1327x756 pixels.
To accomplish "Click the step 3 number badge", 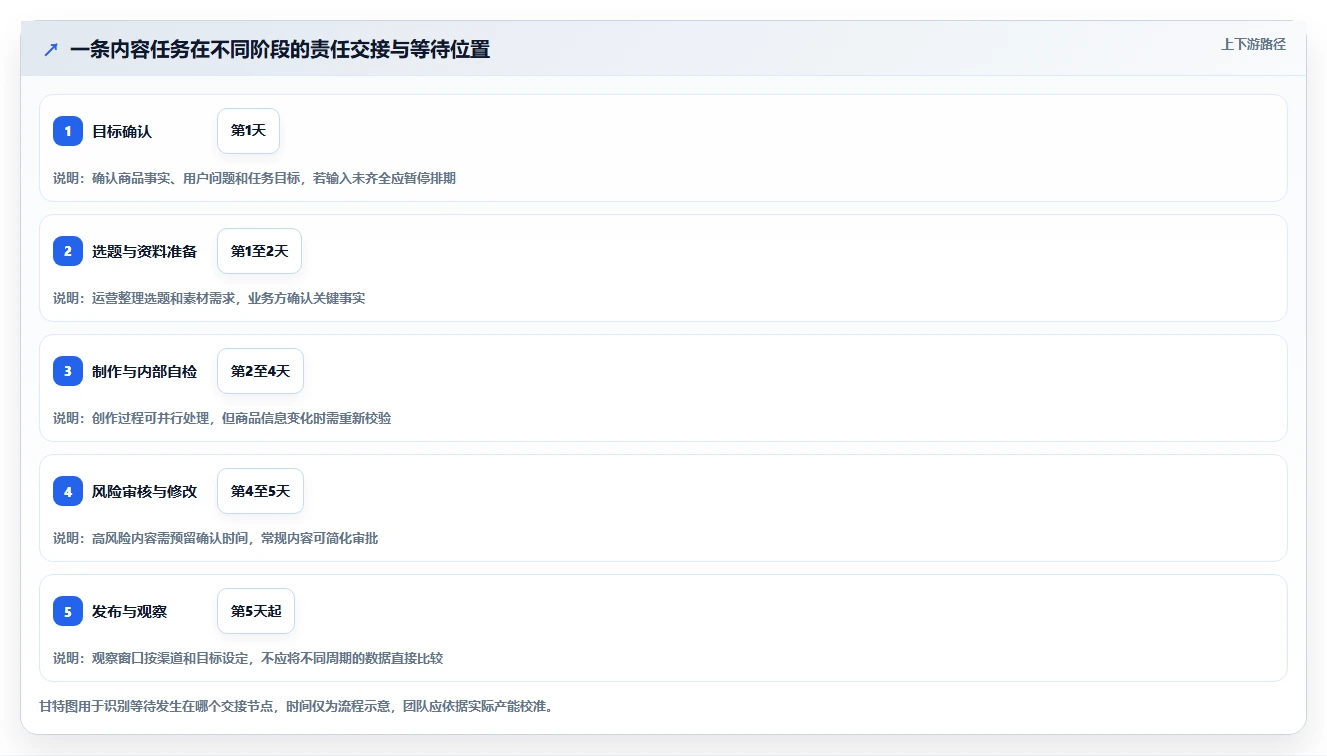I will tap(68, 371).
